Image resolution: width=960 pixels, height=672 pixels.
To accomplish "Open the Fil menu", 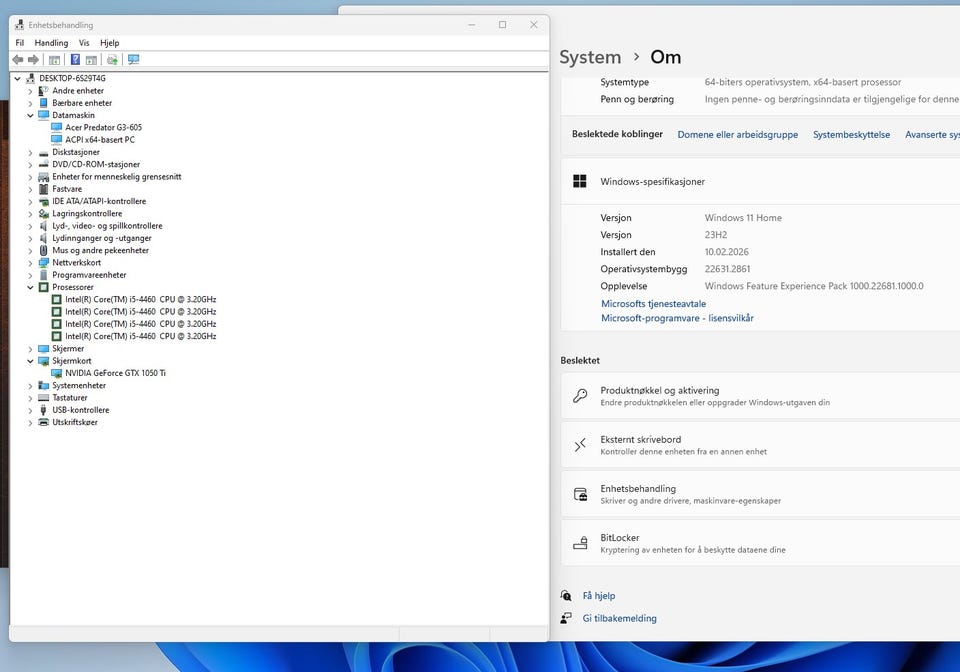I will 20,43.
